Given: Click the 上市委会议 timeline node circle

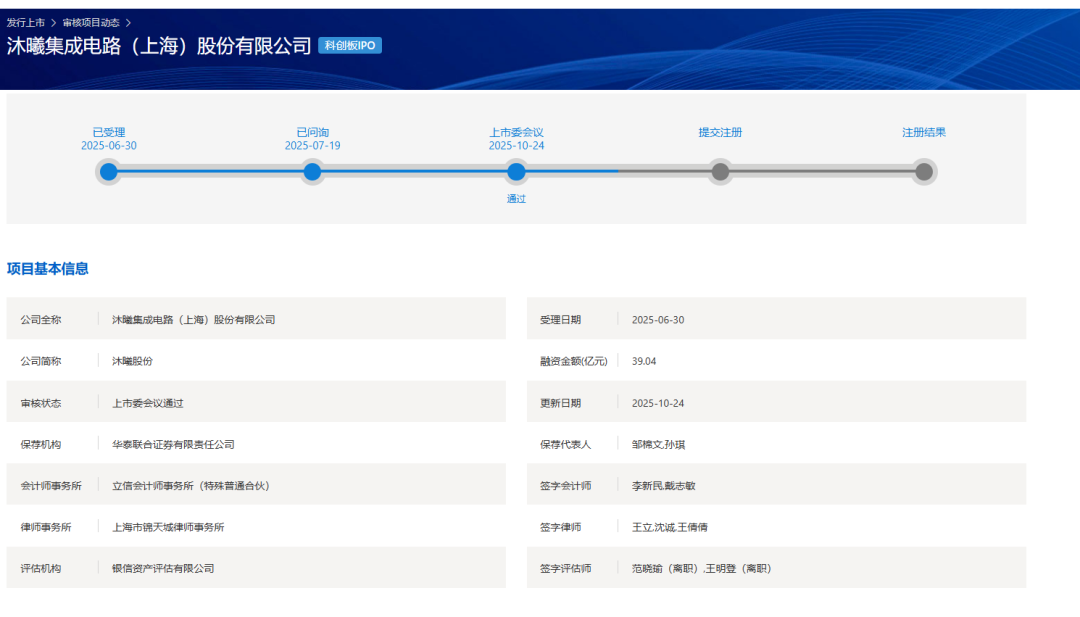Looking at the screenshot, I should pyautogui.click(x=516, y=172).
